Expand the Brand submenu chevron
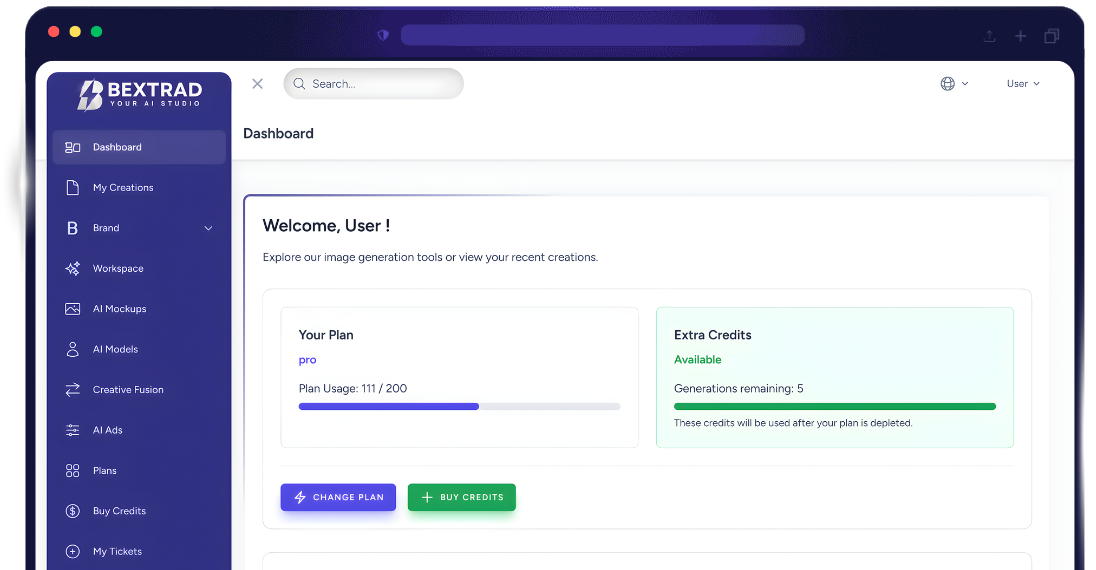The height and width of the screenshot is (570, 1096). [x=208, y=228]
